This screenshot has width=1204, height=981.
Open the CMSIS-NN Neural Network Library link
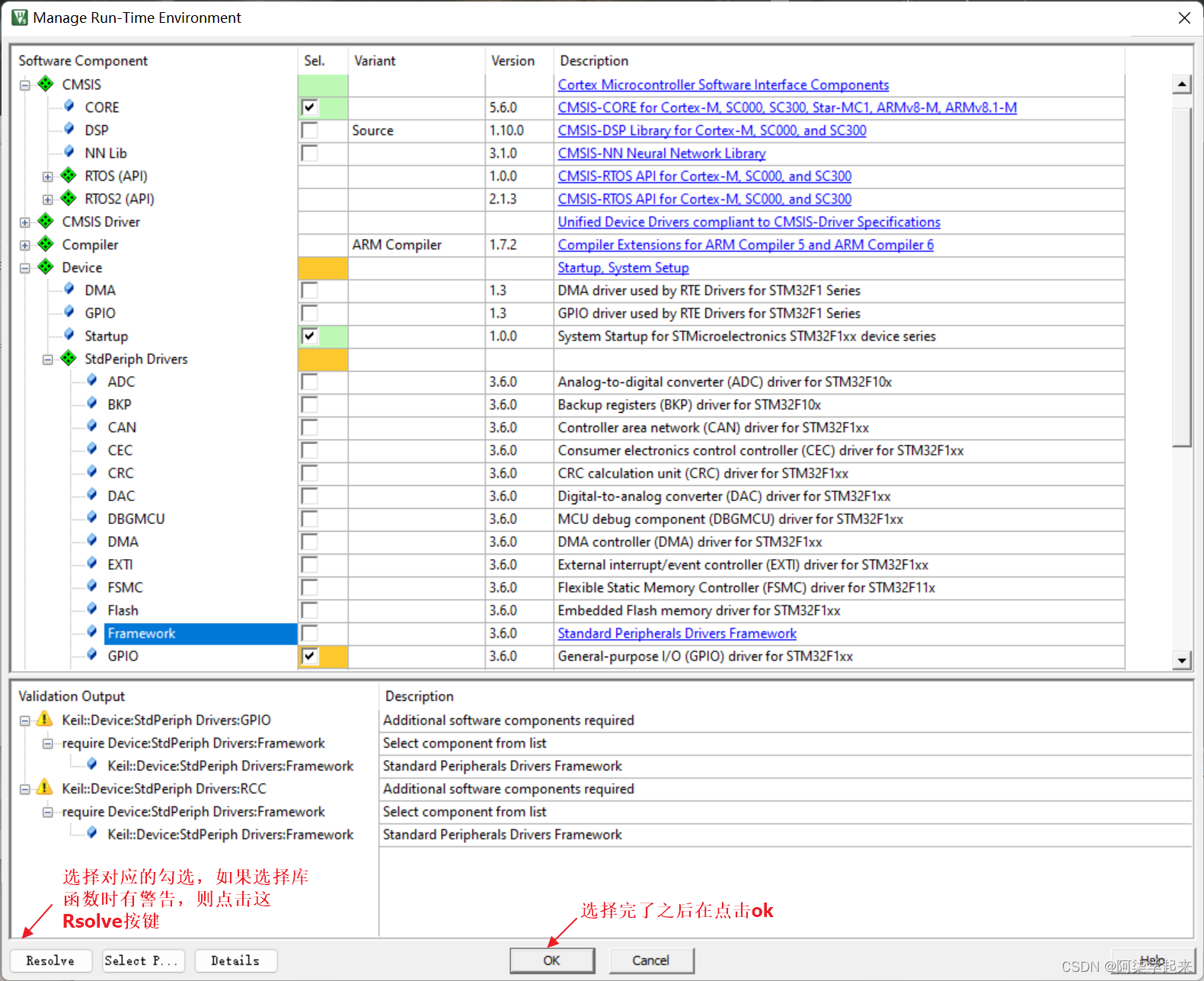[661, 153]
